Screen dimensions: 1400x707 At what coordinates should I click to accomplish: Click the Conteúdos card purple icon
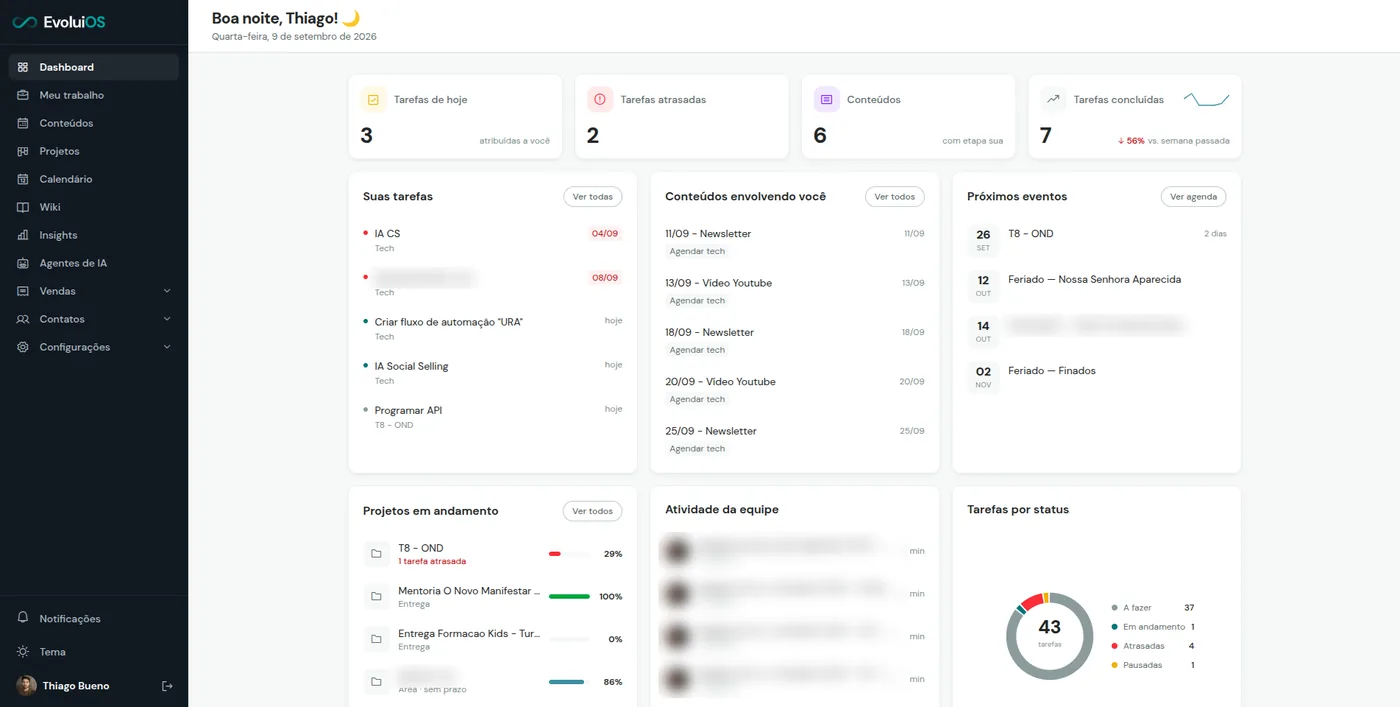(x=826, y=100)
